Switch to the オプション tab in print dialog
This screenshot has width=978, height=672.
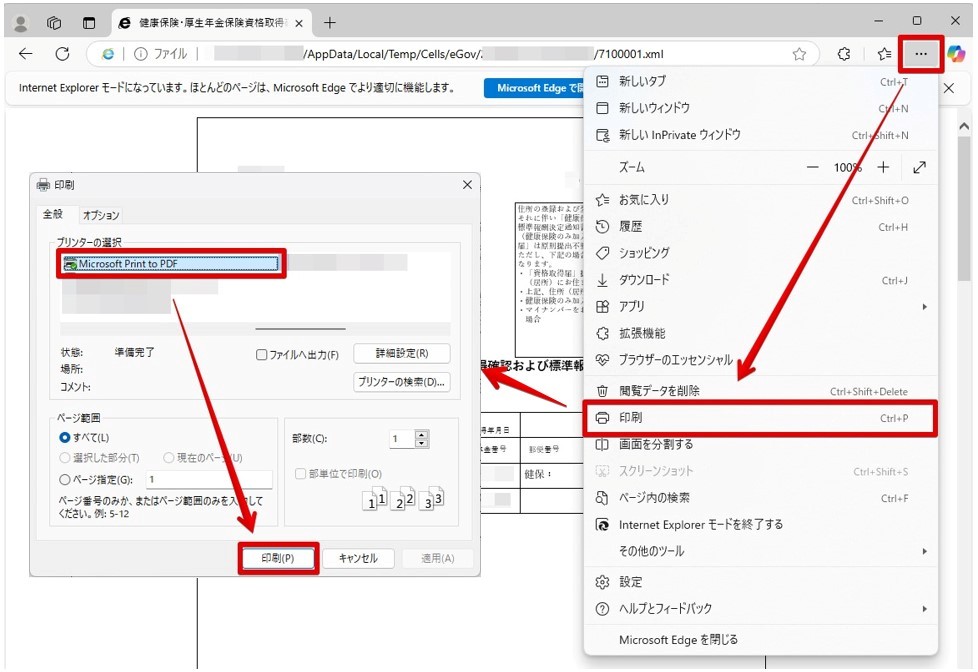click(101, 215)
